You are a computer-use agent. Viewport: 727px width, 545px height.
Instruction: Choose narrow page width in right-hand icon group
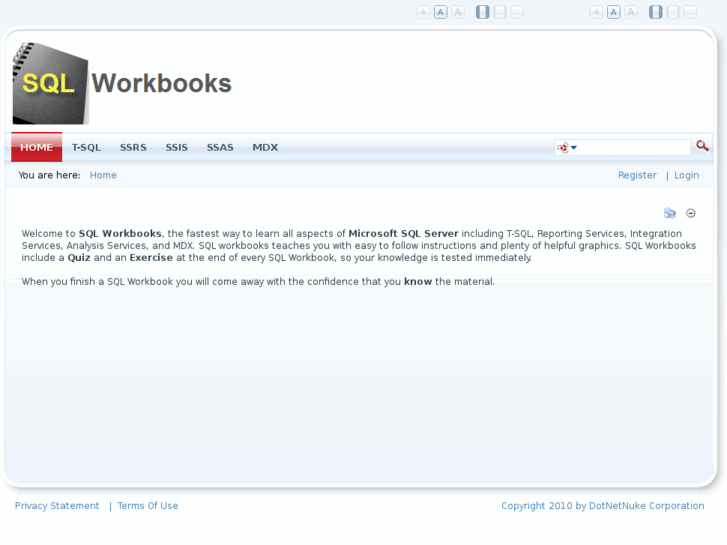tap(656, 12)
